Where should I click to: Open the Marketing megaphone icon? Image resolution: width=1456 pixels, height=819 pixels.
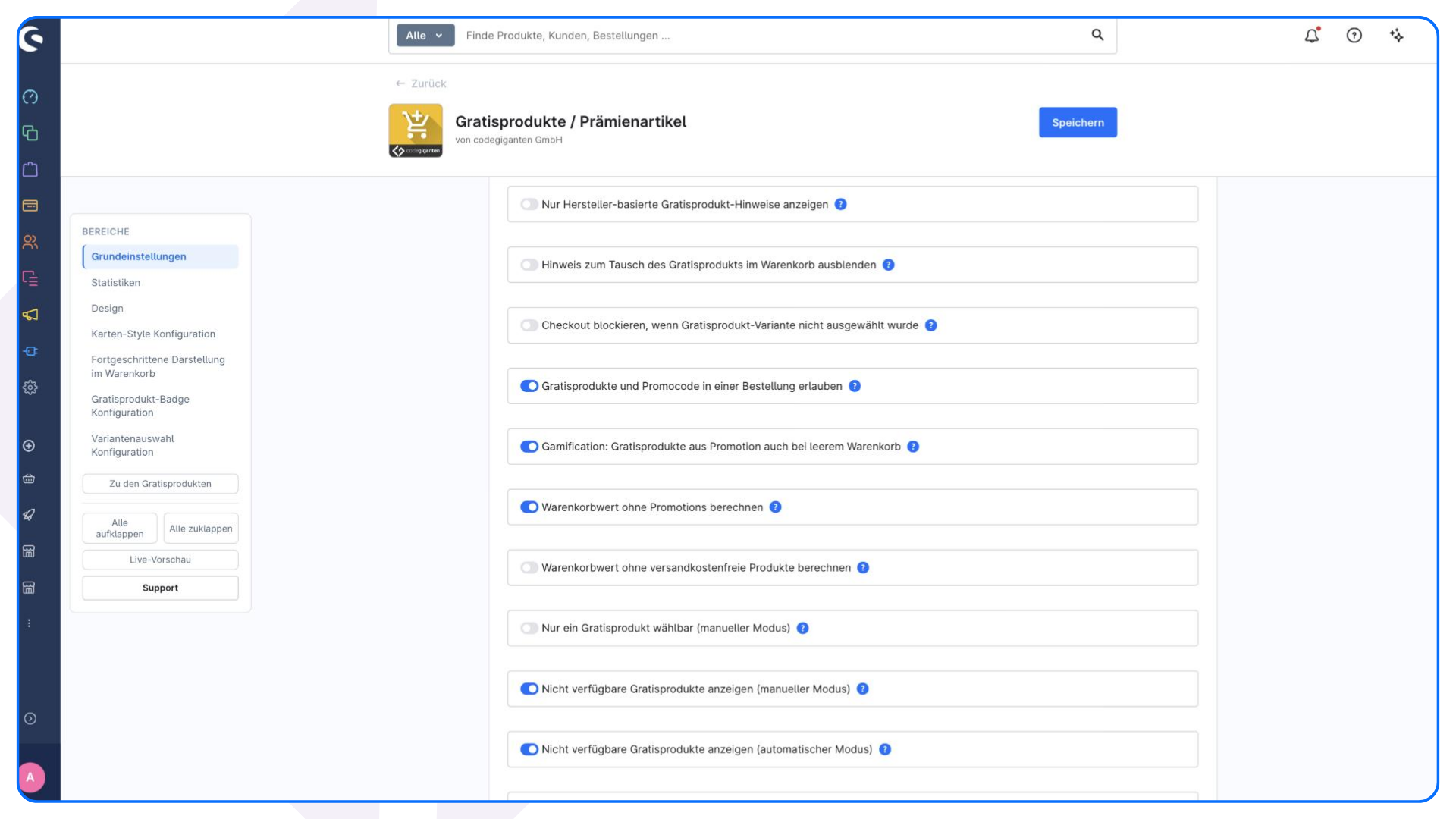coord(30,315)
